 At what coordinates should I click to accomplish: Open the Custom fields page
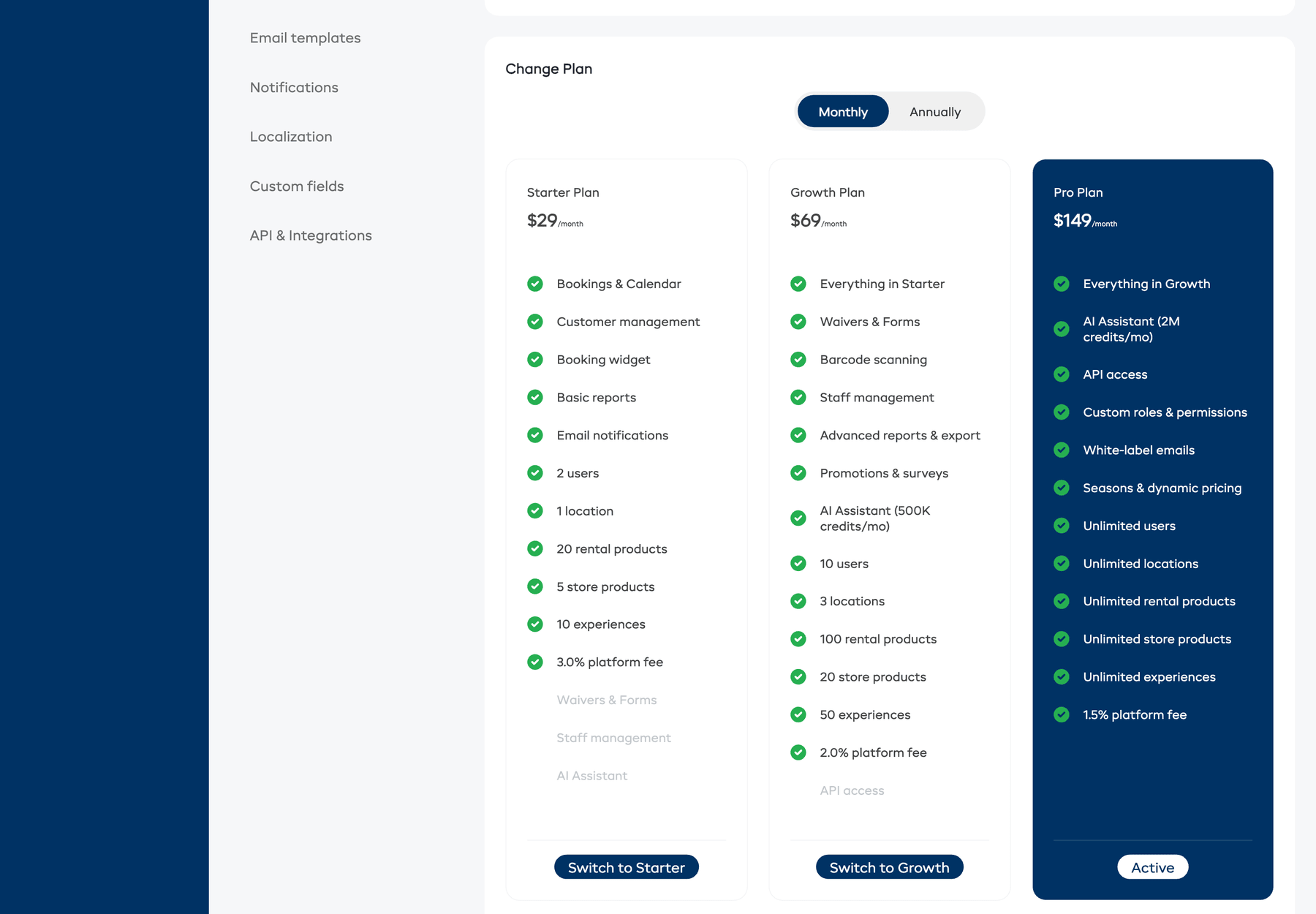296,186
